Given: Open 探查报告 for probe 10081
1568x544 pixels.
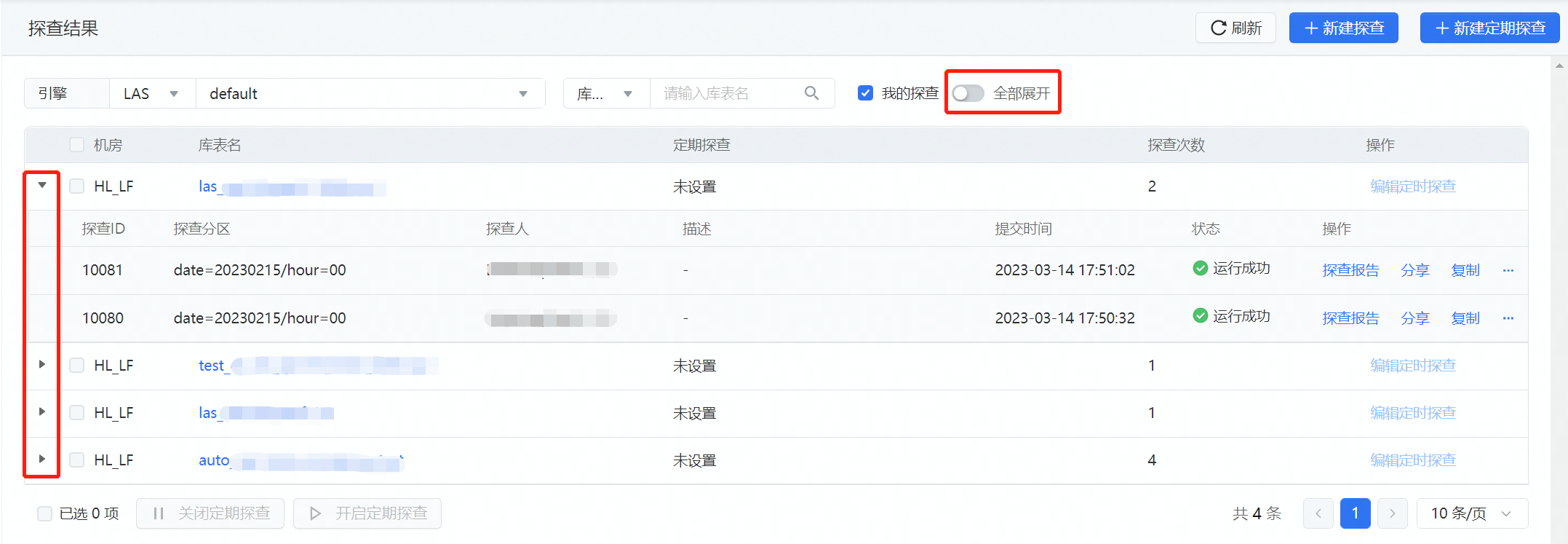Looking at the screenshot, I should pos(1350,270).
